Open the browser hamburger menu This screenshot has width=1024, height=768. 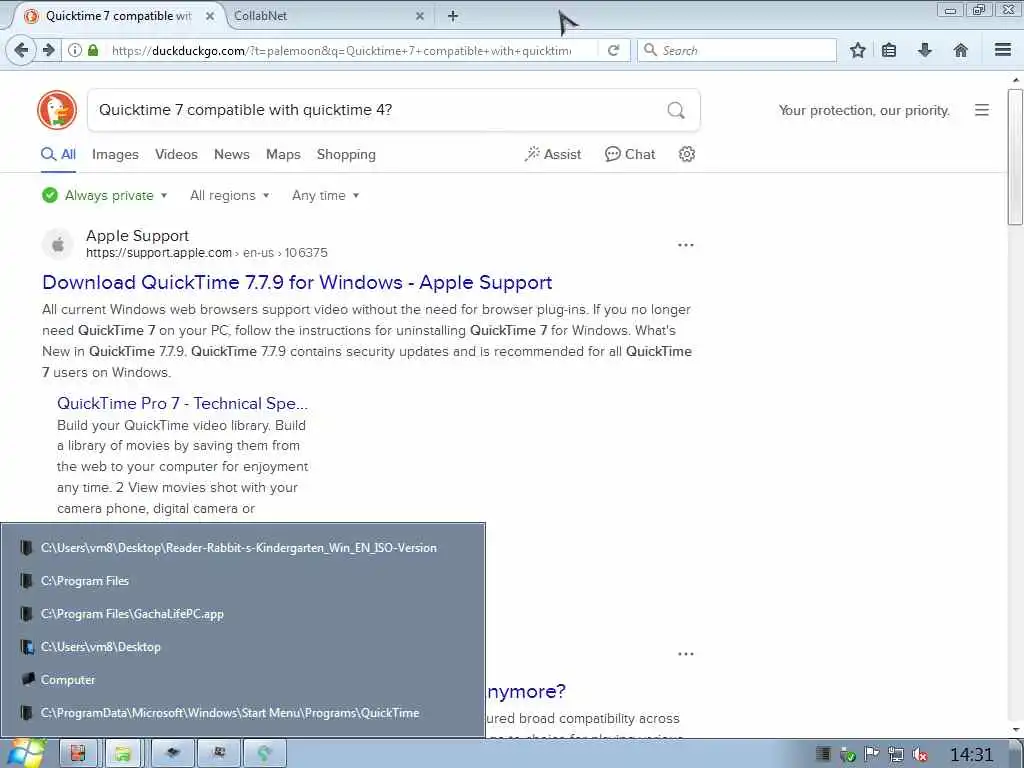[x=1003, y=50]
